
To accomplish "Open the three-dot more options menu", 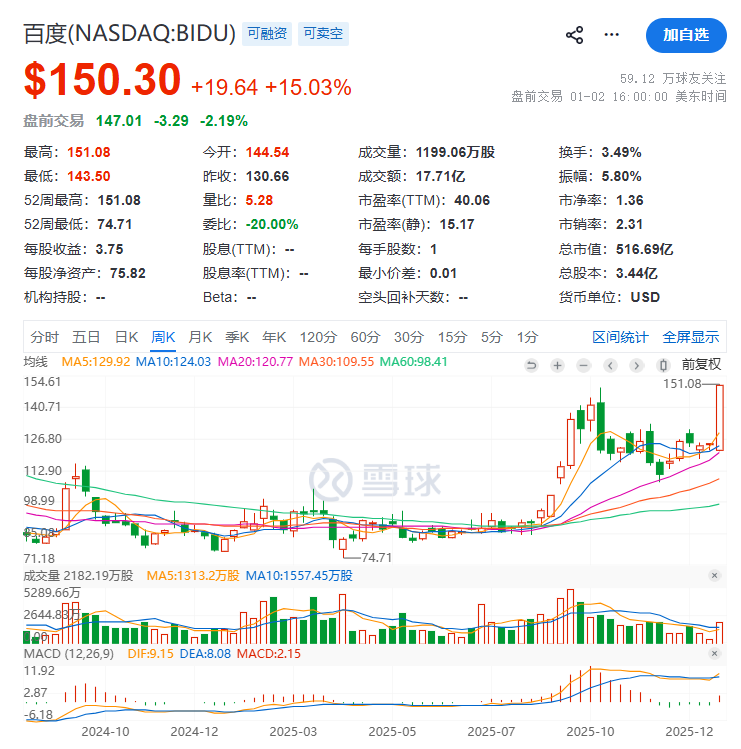I will pyautogui.click(x=612, y=35).
